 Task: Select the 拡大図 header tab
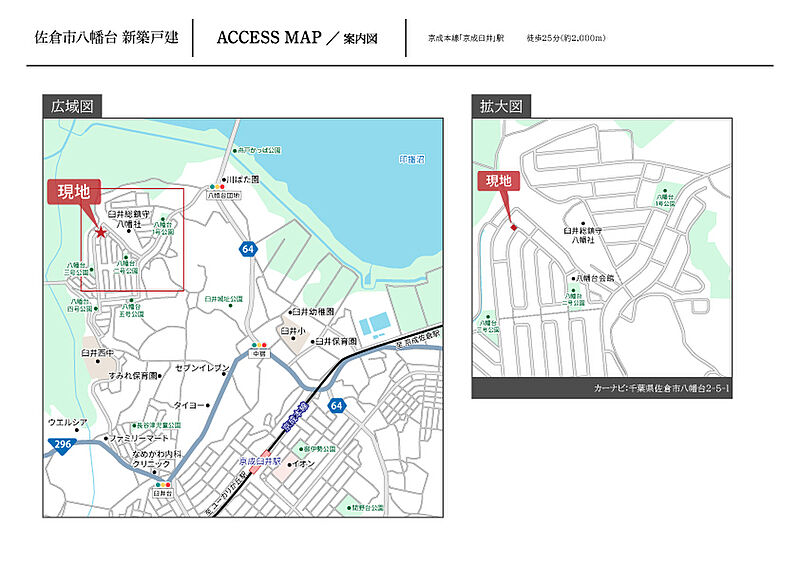pos(501,106)
